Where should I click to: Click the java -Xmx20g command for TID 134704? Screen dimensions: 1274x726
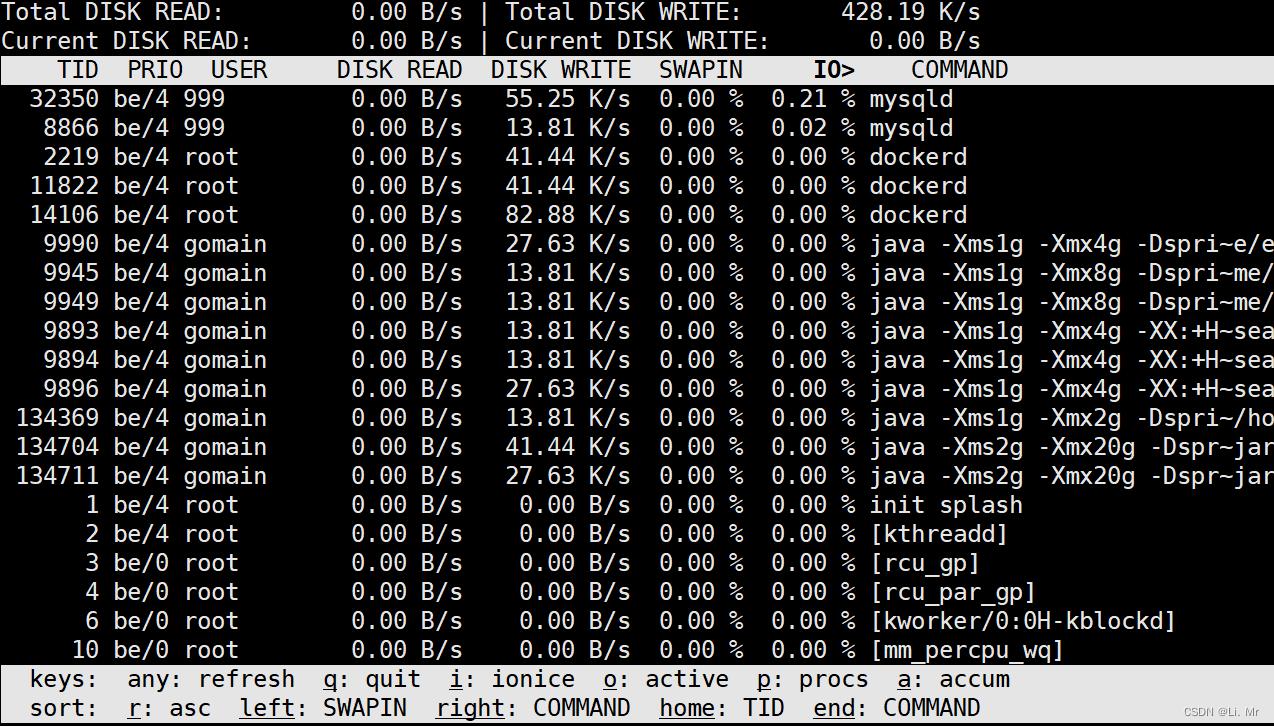point(1071,447)
